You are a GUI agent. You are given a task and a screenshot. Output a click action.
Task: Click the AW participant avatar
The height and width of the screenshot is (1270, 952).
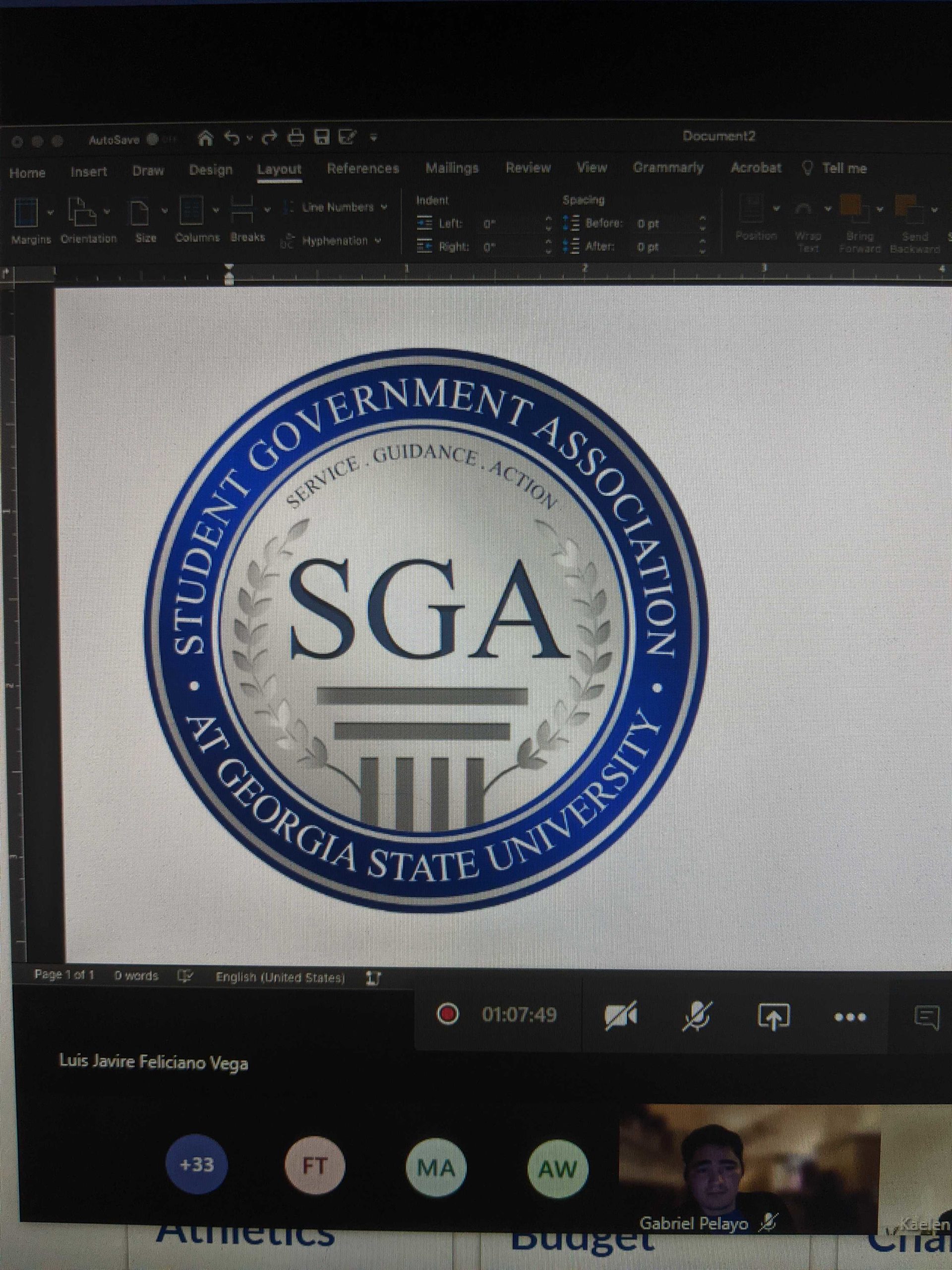click(x=557, y=1168)
